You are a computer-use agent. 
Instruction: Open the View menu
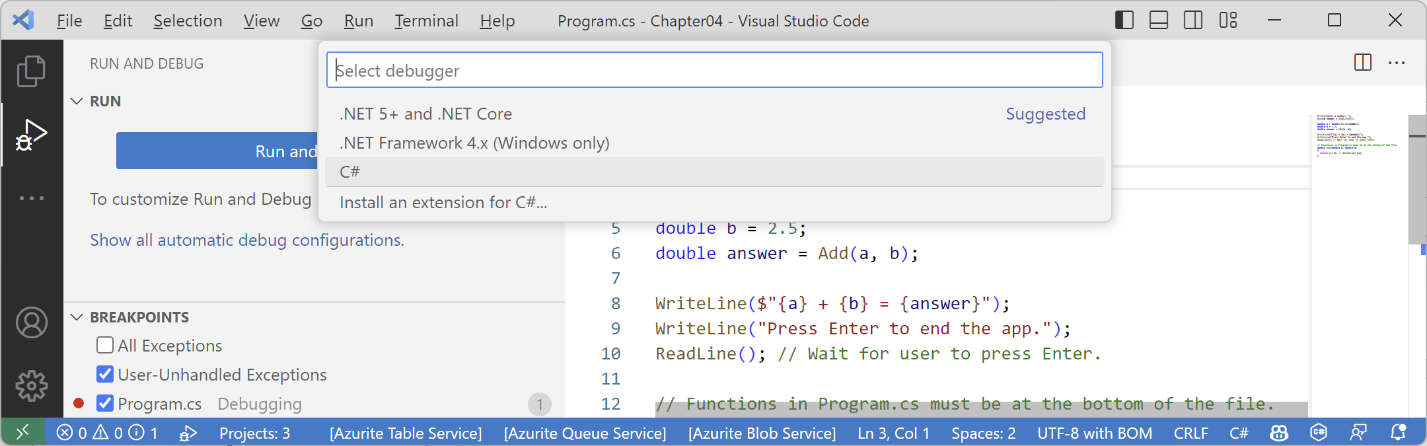pyautogui.click(x=262, y=20)
